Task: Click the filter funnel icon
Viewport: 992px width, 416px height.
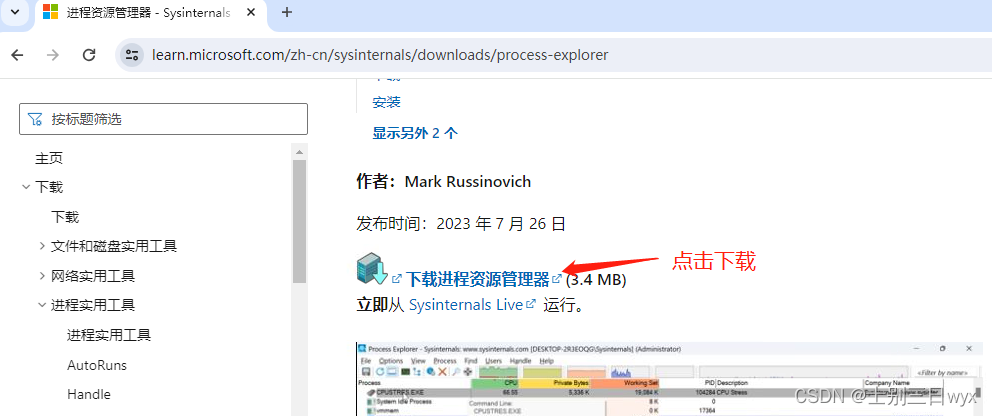Action: pos(35,119)
